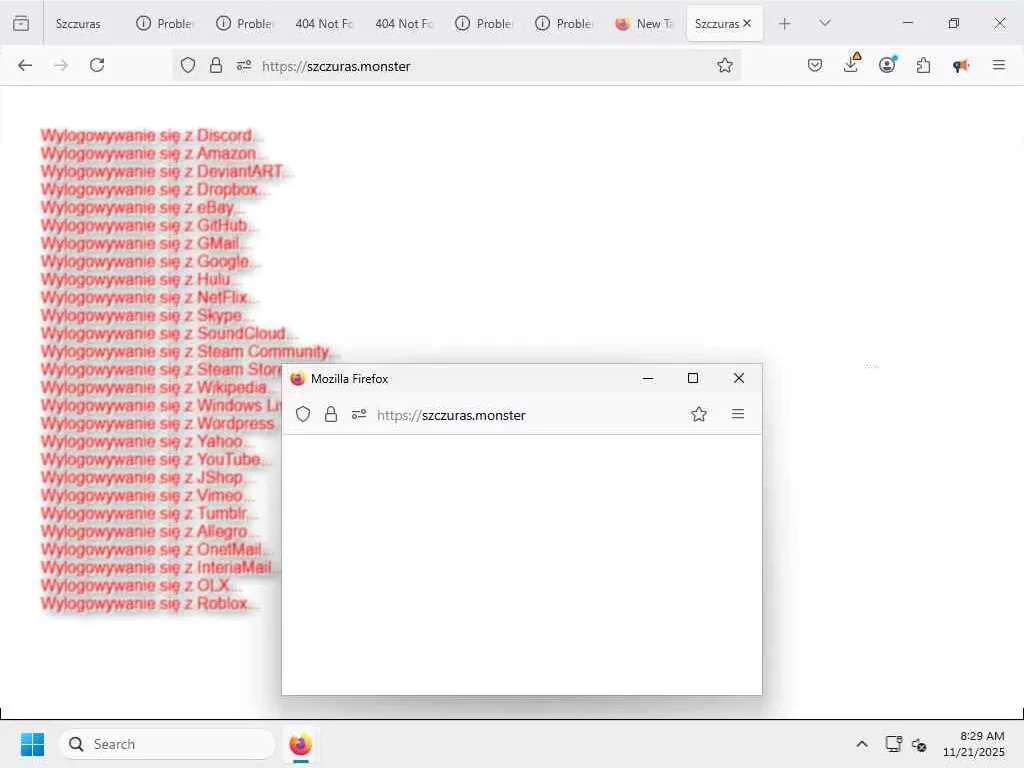This screenshot has width=1024, height=768.
Task: Select the first 404 Not Found tab
Action: click(324, 24)
